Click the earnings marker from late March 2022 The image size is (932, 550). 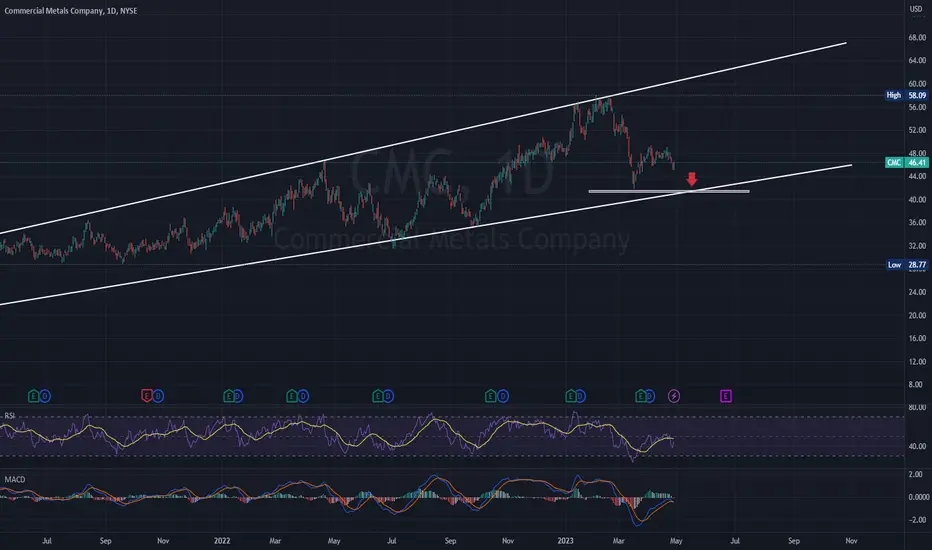[292, 396]
